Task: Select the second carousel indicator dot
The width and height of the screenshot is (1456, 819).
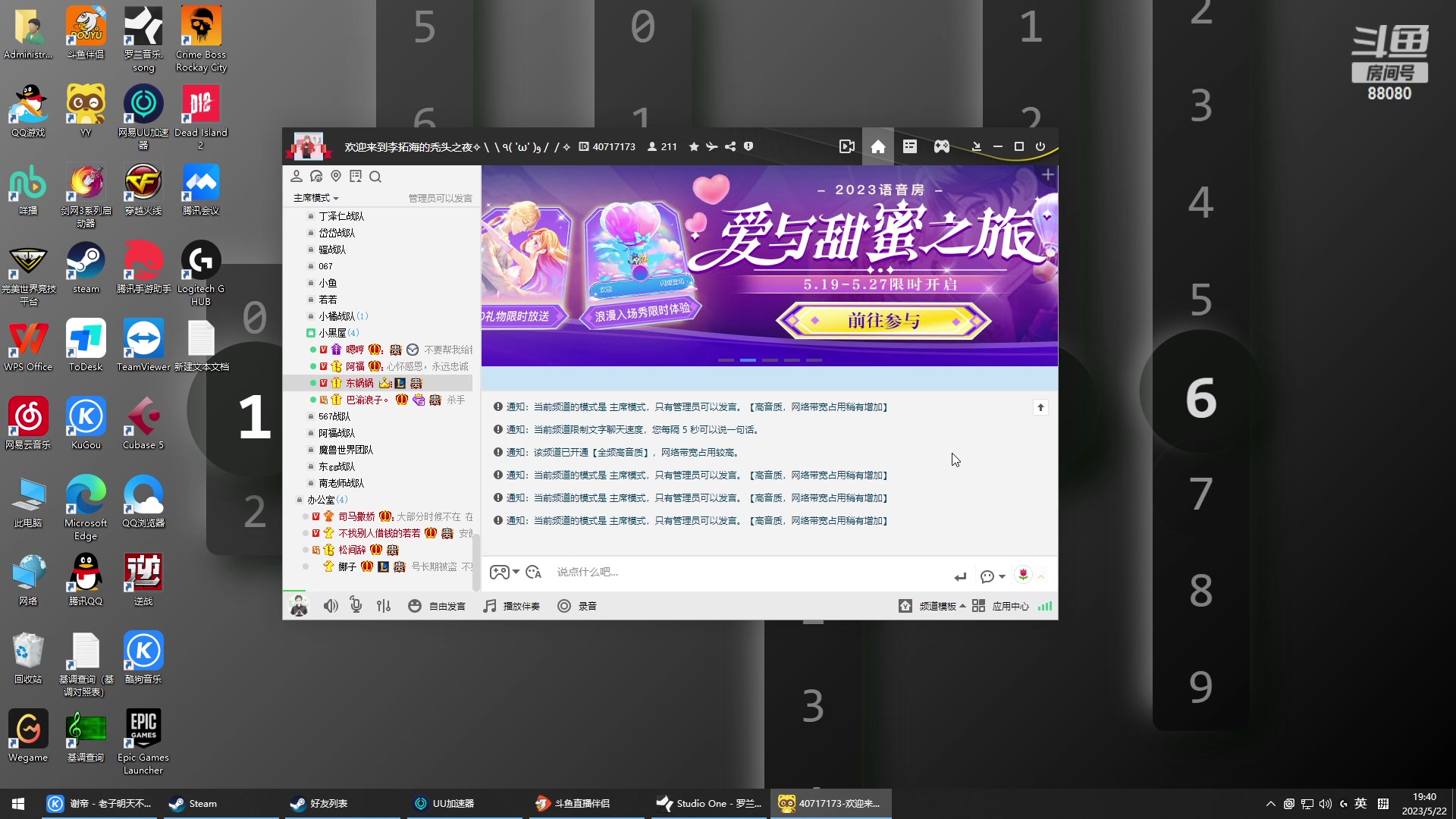Action: pyautogui.click(x=748, y=360)
